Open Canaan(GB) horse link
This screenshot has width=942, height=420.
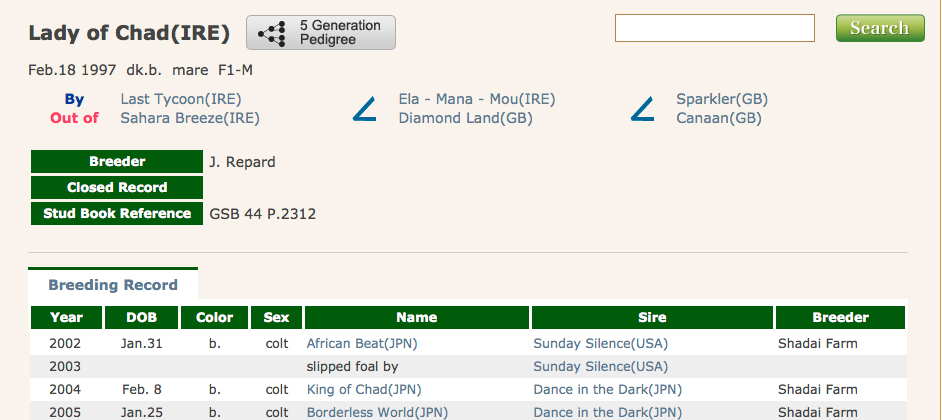coord(718,118)
